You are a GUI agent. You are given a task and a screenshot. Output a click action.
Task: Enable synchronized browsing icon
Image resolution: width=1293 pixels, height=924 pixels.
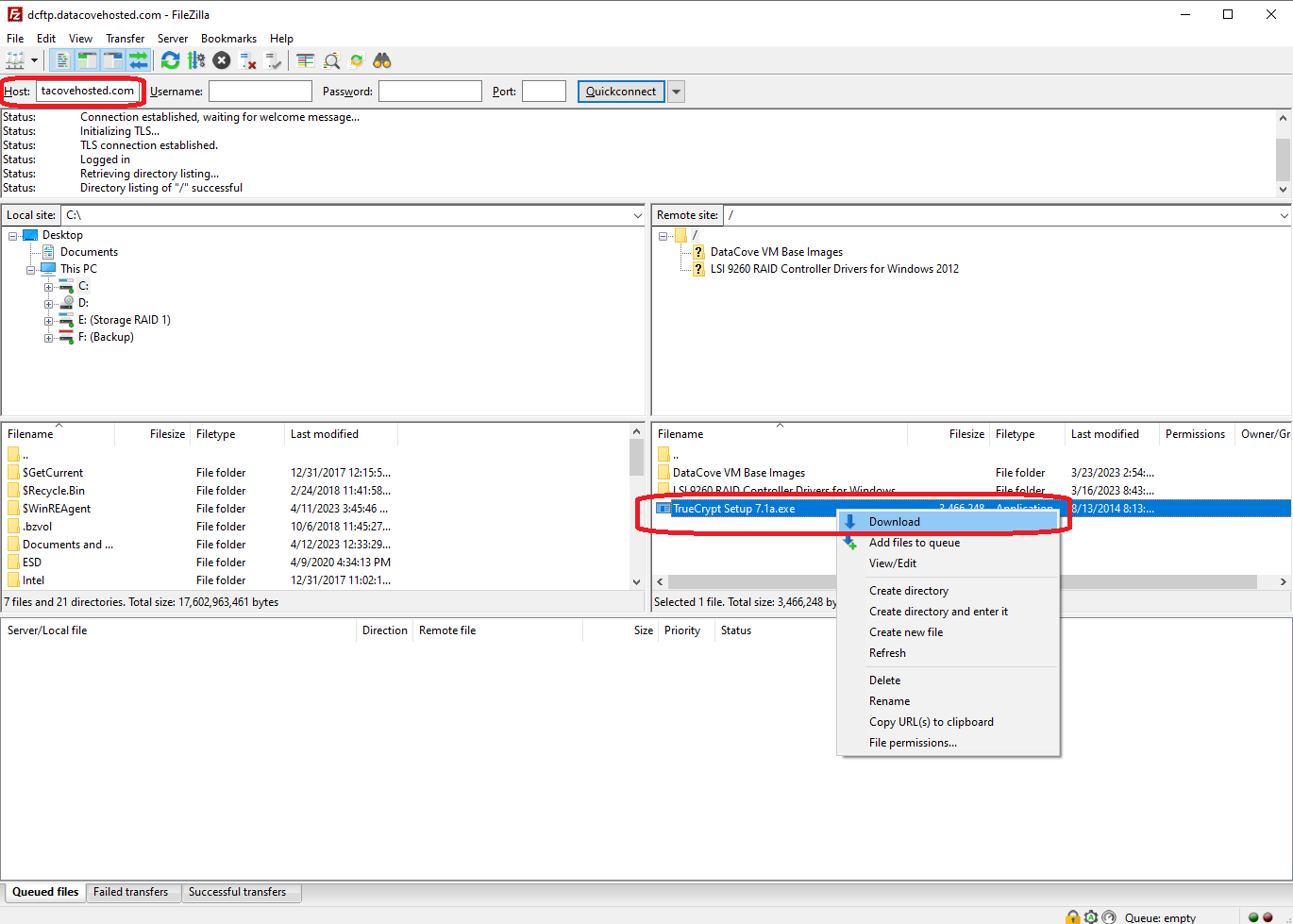point(357,60)
